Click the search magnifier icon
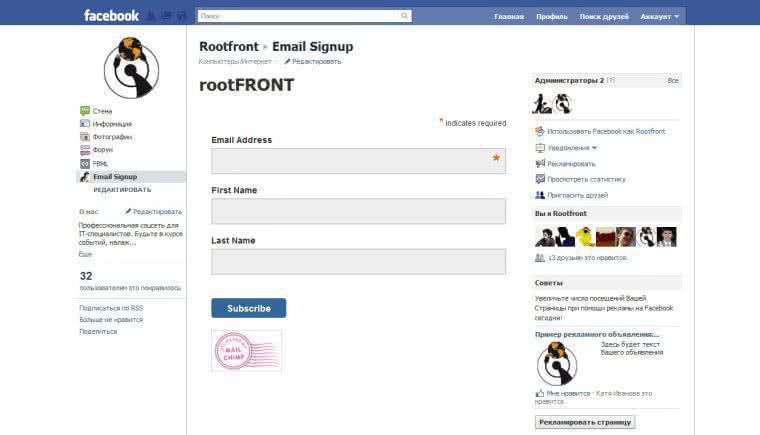The image size is (760, 435). (405, 16)
